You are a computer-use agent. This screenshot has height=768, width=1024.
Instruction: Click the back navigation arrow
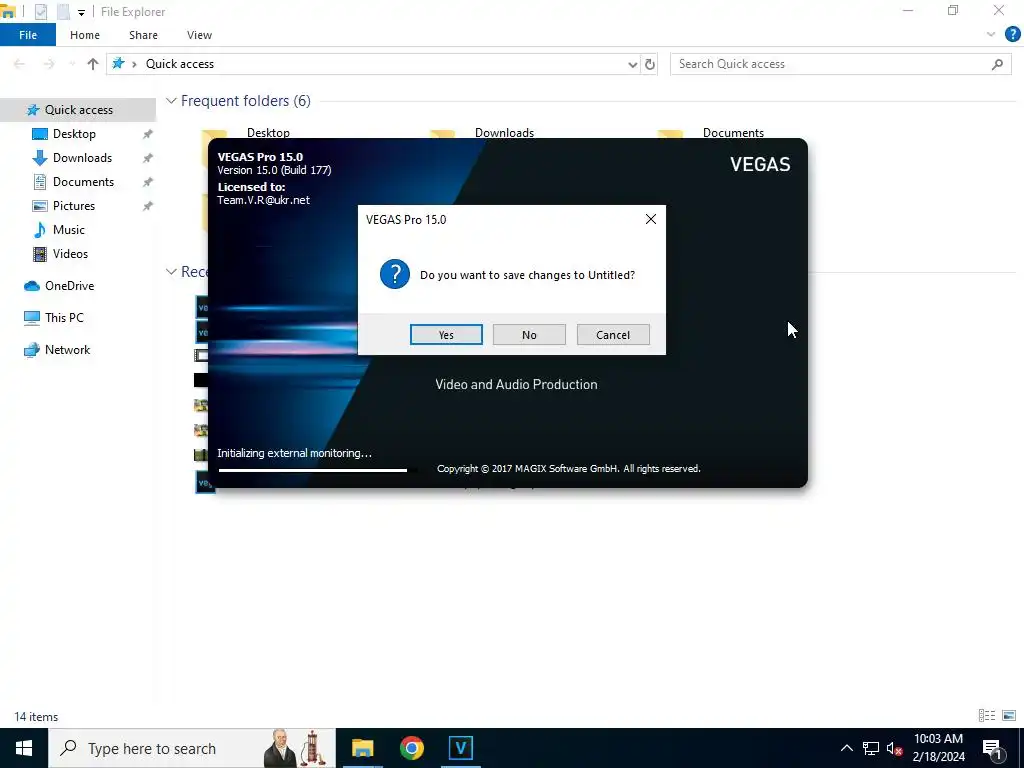point(20,64)
